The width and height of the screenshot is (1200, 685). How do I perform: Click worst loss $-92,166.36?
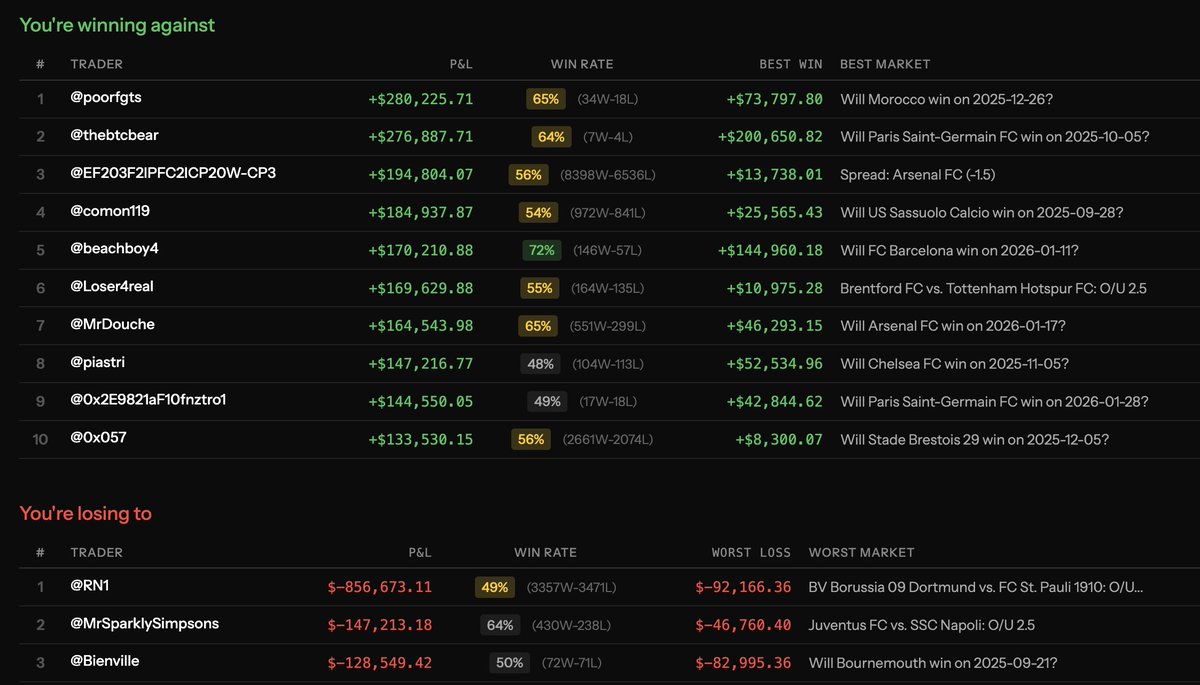coord(743,587)
